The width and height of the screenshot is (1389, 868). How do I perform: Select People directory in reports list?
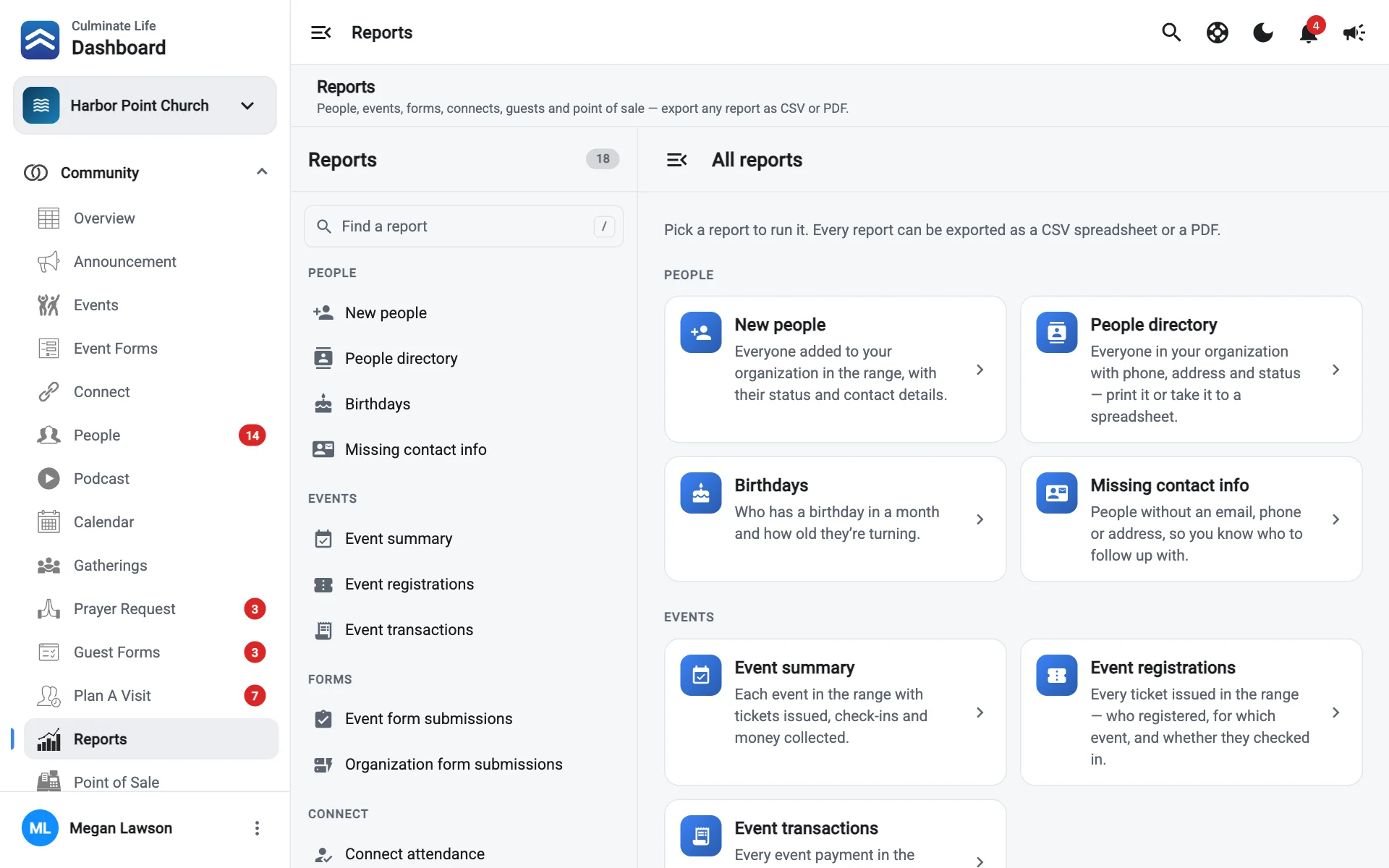pyautogui.click(x=464, y=359)
